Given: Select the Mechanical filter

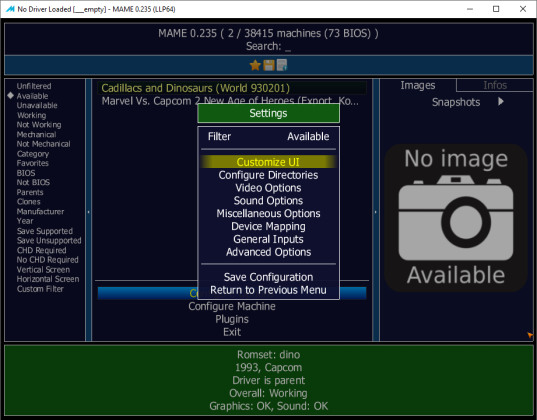Looking at the screenshot, I should (x=36, y=135).
